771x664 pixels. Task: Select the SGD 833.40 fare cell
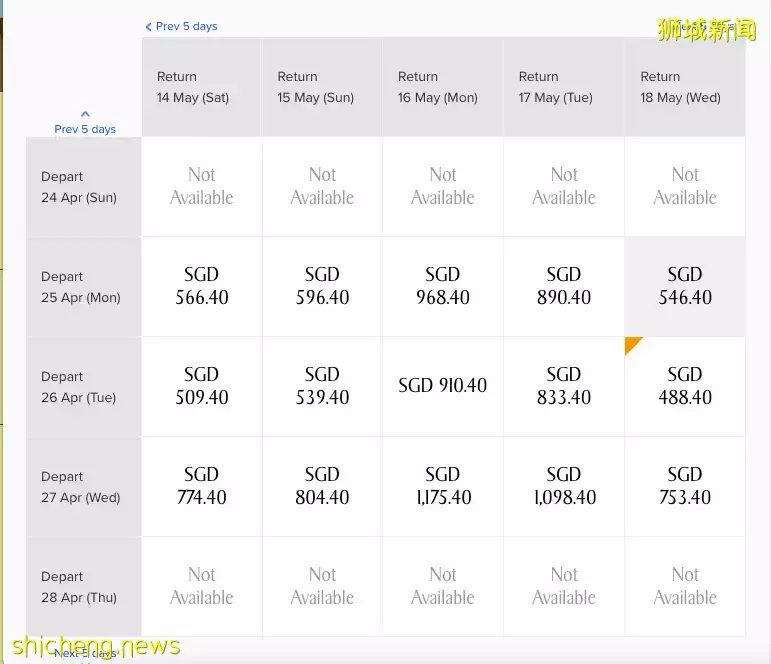click(564, 386)
